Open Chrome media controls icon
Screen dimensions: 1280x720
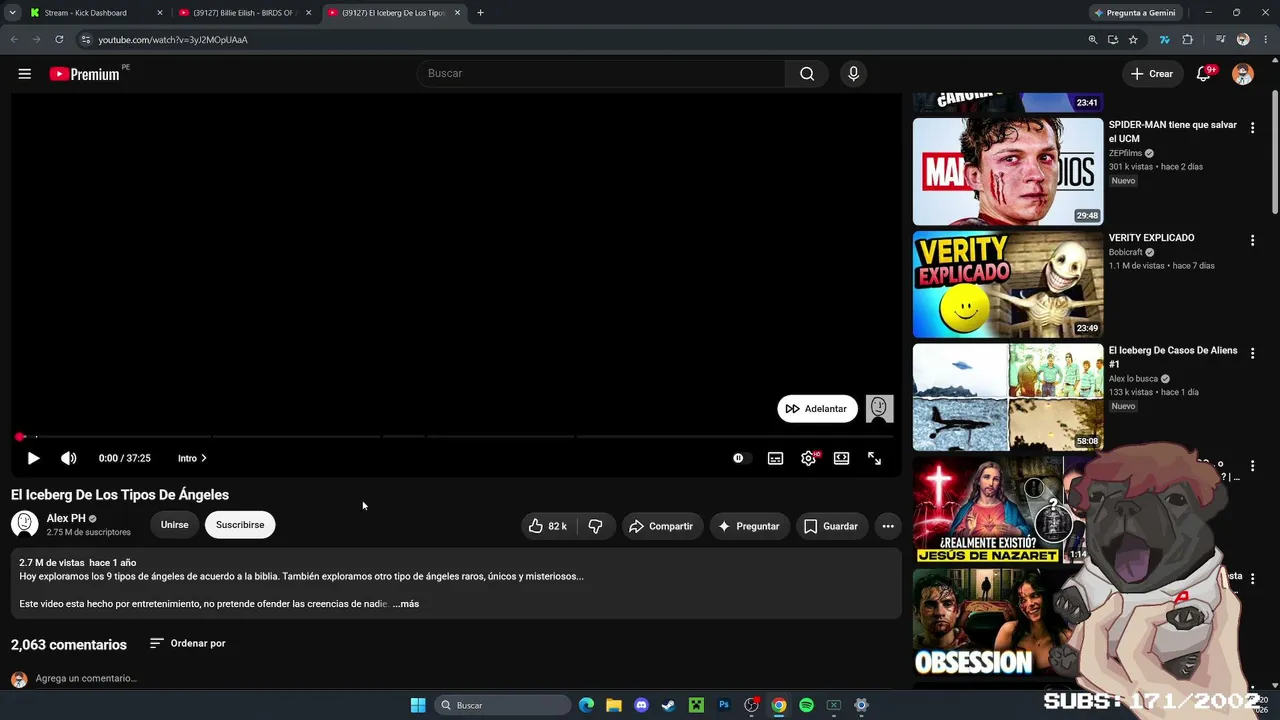click(x=1221, y=40)
